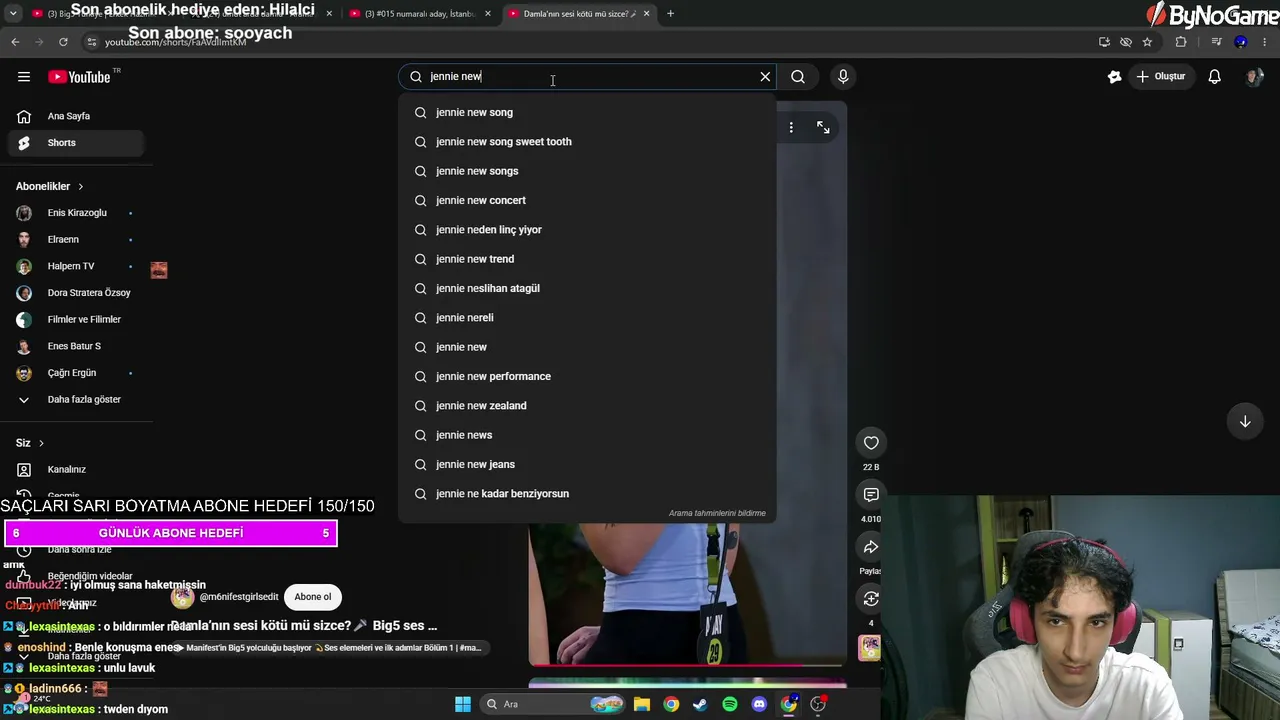The height and width of the screenshot is (720, 1280).
Task: Open Filmler ve Filimler subscription
Action: pyautogui.click(x=78, y=320)
